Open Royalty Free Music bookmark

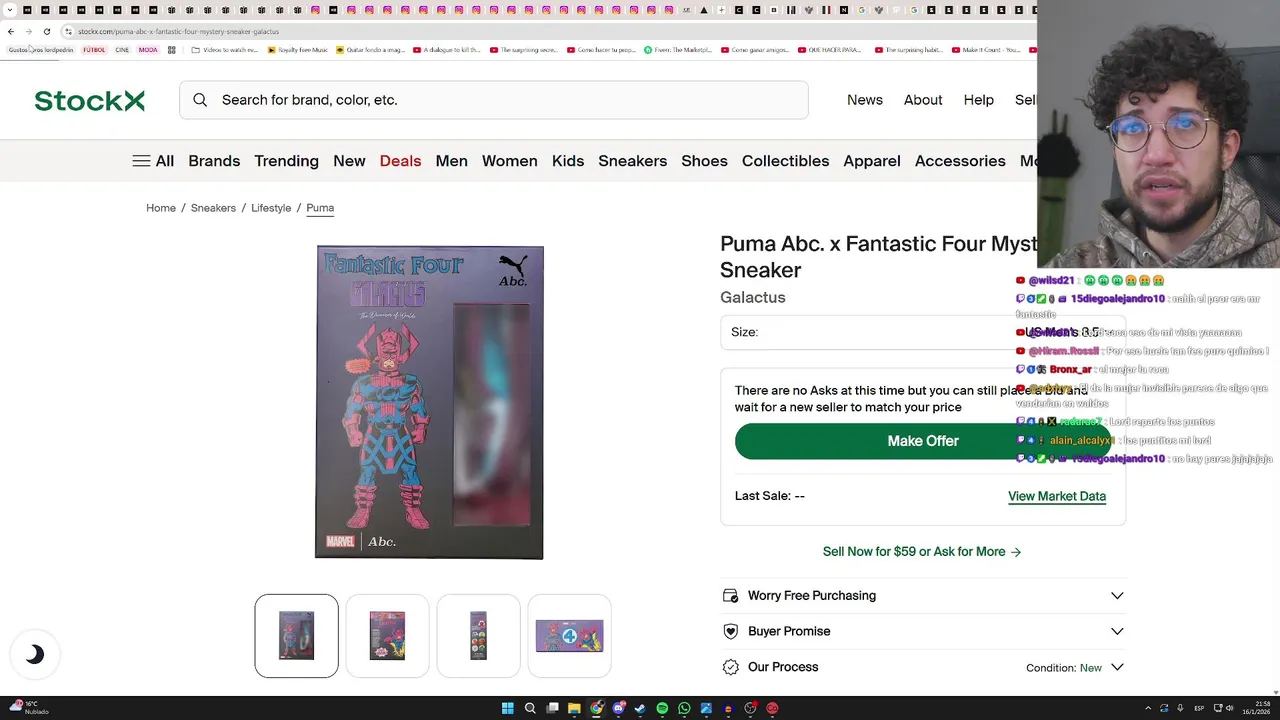click(298, 49)
